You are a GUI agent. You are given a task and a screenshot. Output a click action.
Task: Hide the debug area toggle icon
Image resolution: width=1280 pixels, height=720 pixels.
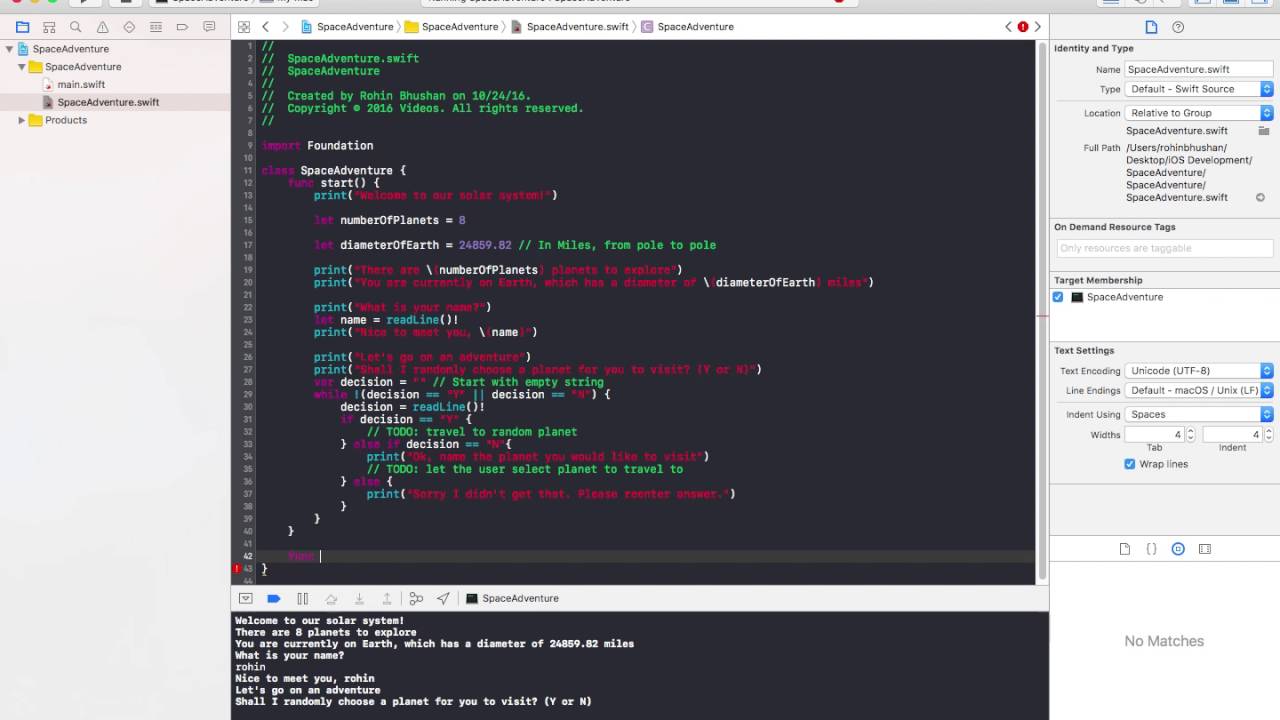pos(245,598)
